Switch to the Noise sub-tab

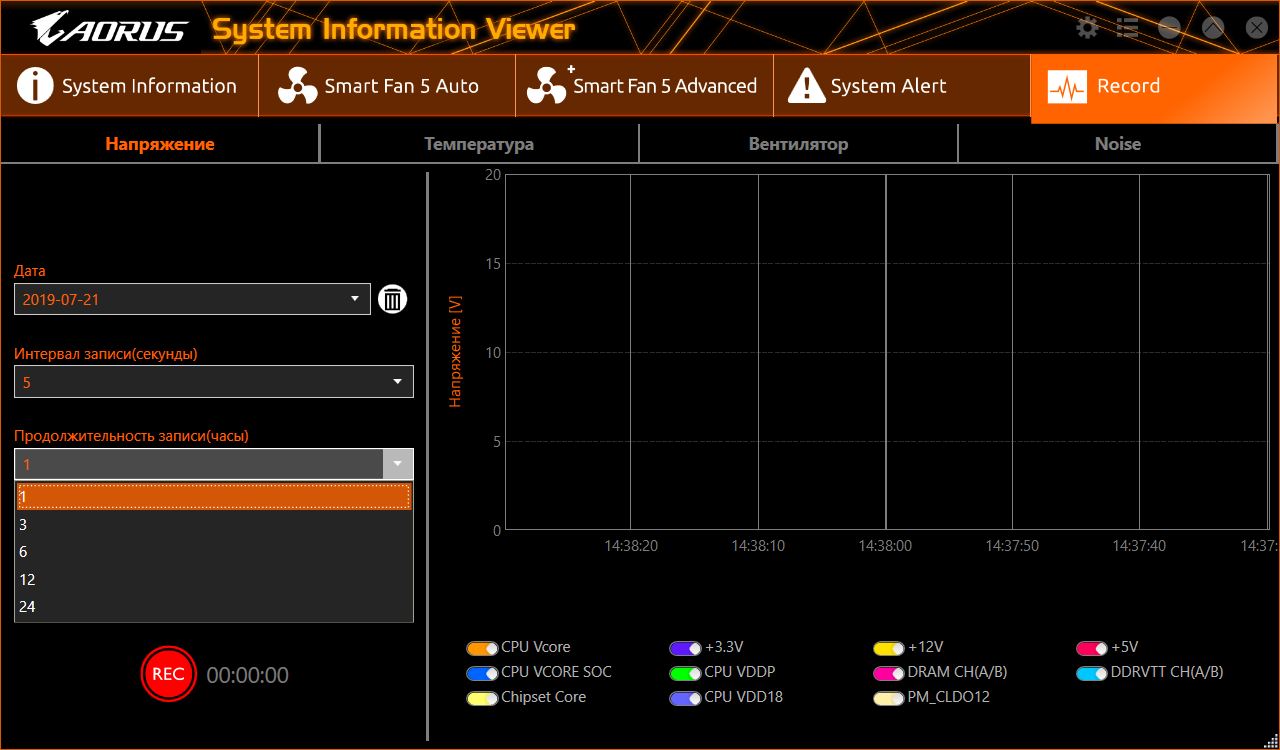[x=1117, y=144]
